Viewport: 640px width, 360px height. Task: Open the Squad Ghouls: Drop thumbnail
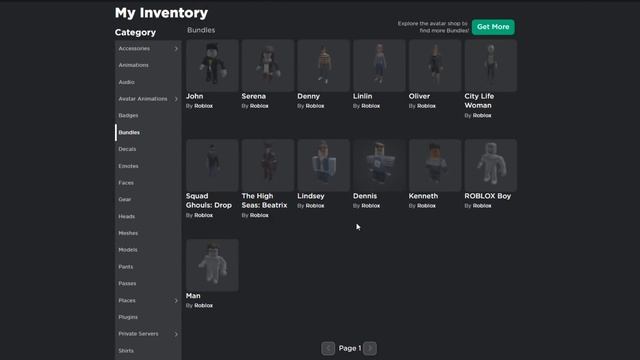click(x=212, y=165)
